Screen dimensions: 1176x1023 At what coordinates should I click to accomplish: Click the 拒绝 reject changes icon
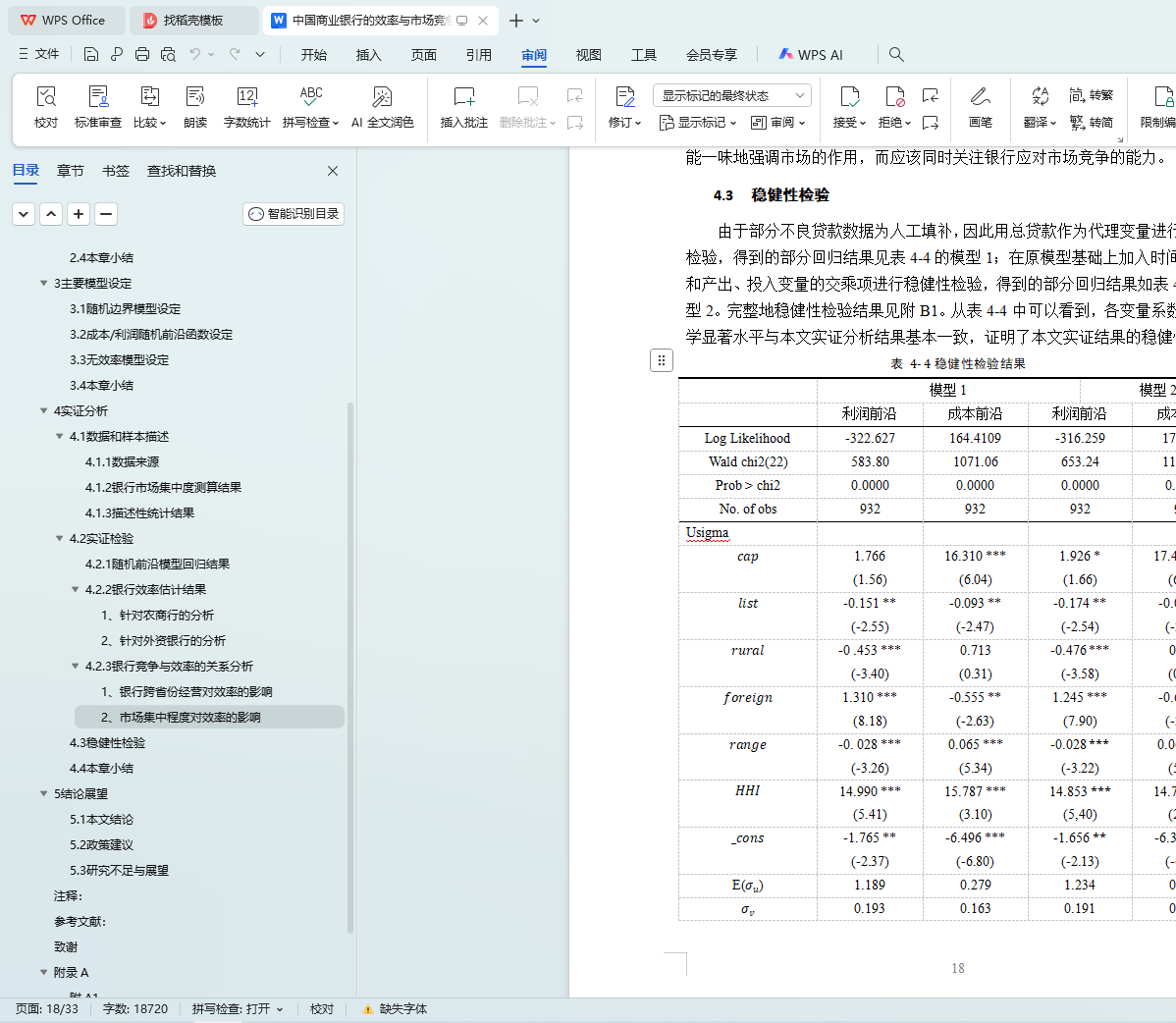[x=894, y=97]
